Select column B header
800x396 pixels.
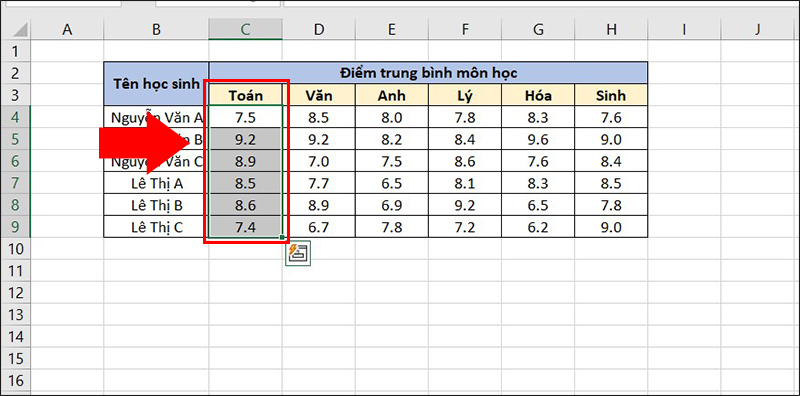156,30
